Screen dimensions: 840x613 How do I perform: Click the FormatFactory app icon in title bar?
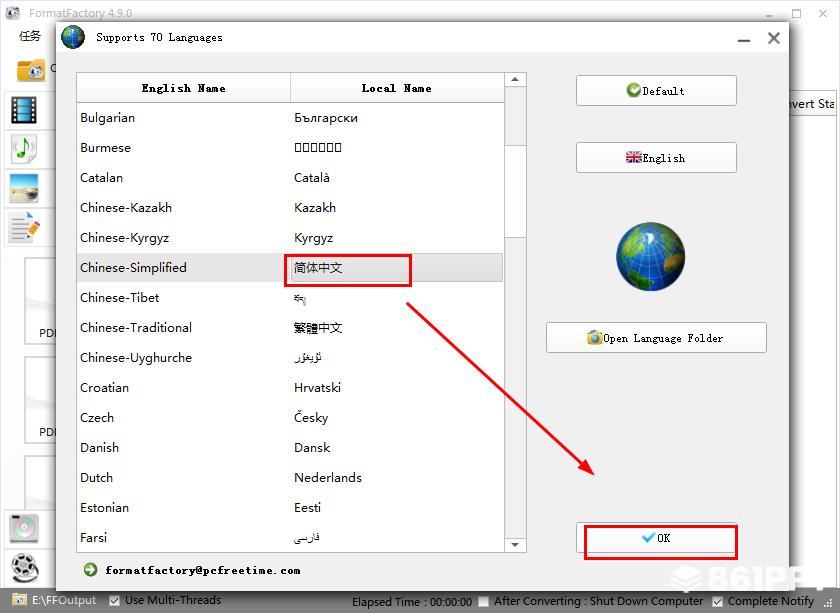[x=13, y=12]
